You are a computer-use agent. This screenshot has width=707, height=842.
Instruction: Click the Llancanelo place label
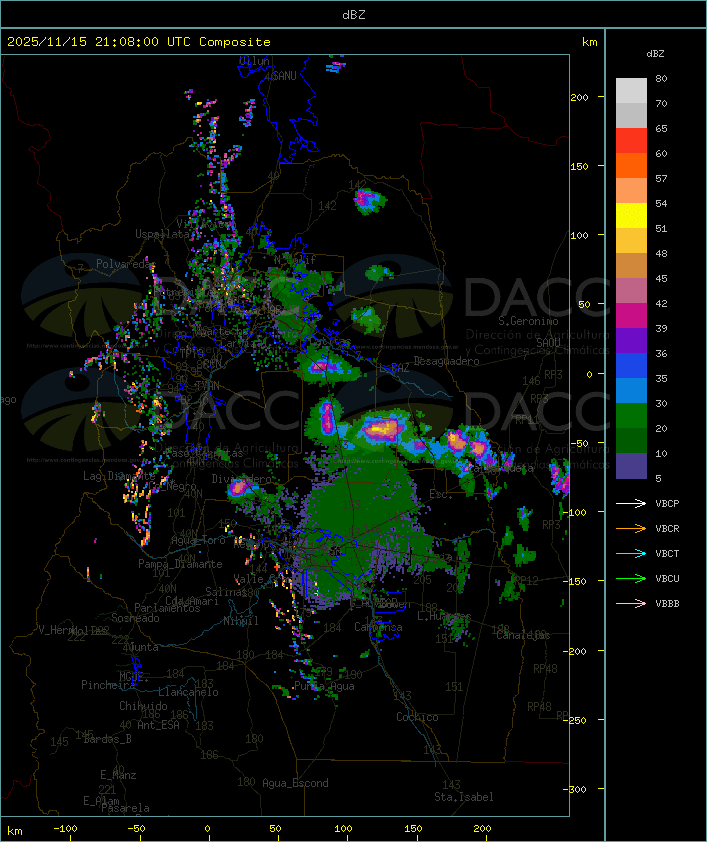click(x=188, y=692)
